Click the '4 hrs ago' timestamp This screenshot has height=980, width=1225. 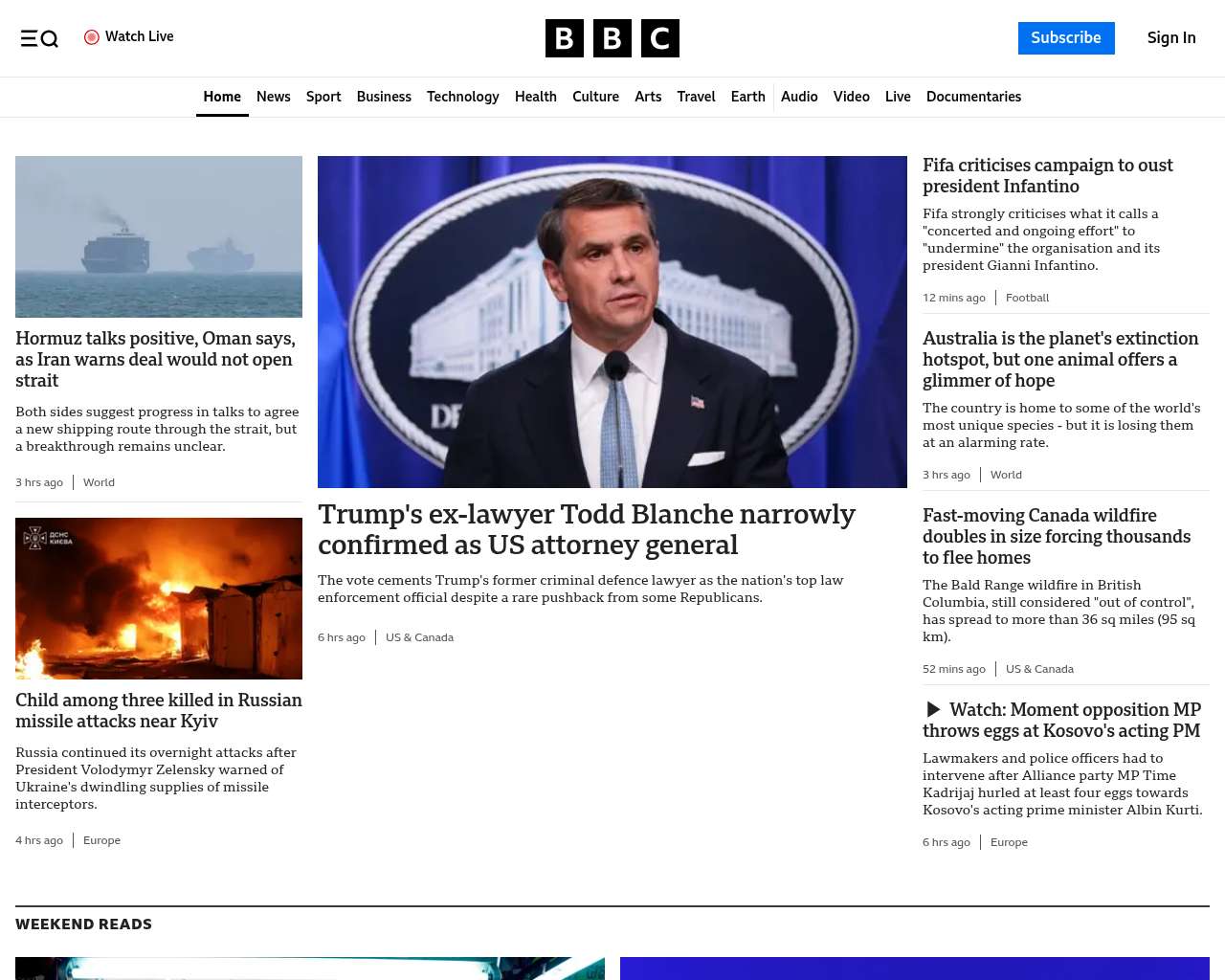39,840
